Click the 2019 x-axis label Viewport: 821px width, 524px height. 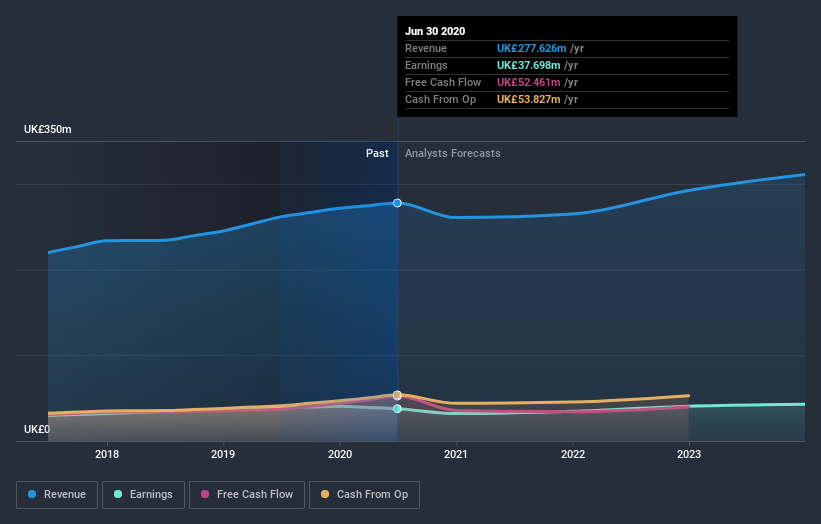pos(223,454)
